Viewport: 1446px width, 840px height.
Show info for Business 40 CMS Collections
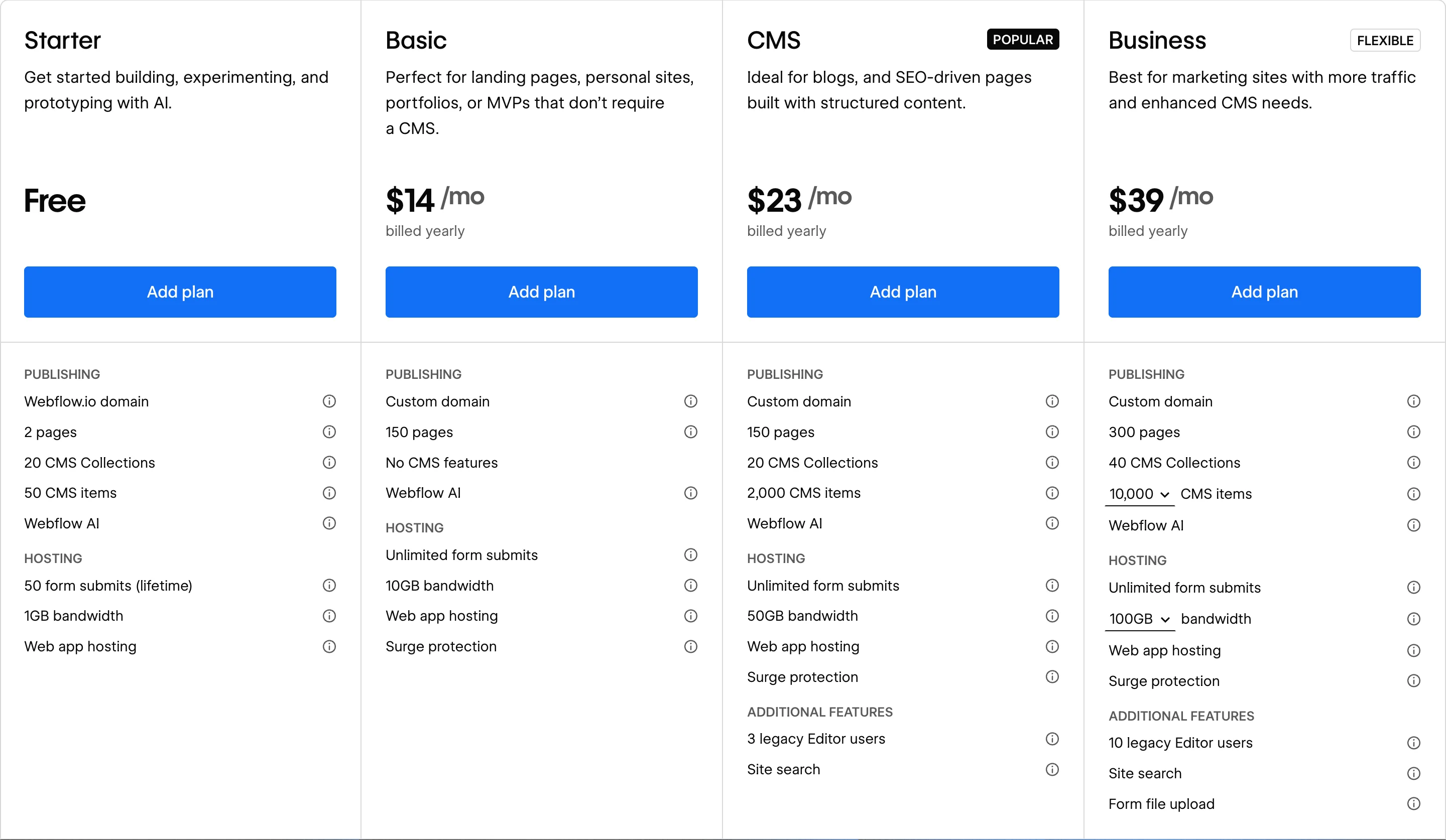coord(1413,463)
